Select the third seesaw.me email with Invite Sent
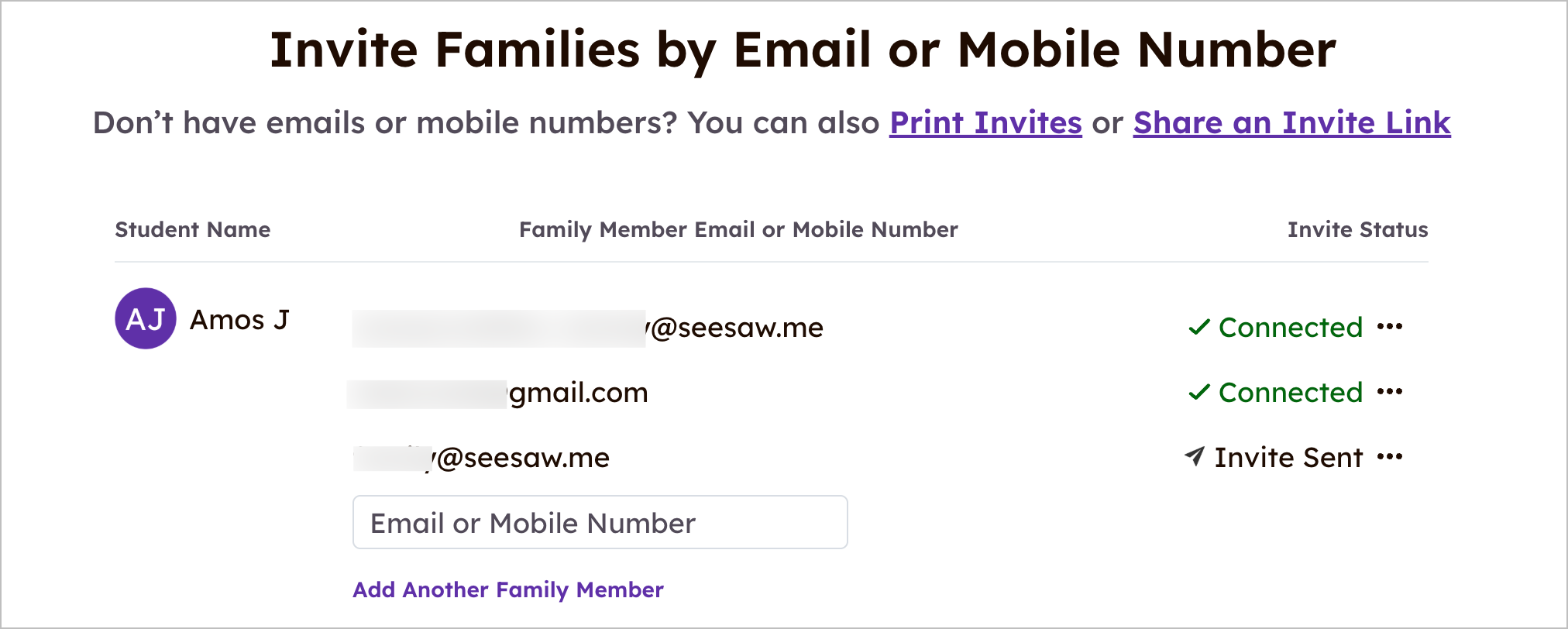The image size is (1568, 629). pyautogui.click(x=482, y=458)
